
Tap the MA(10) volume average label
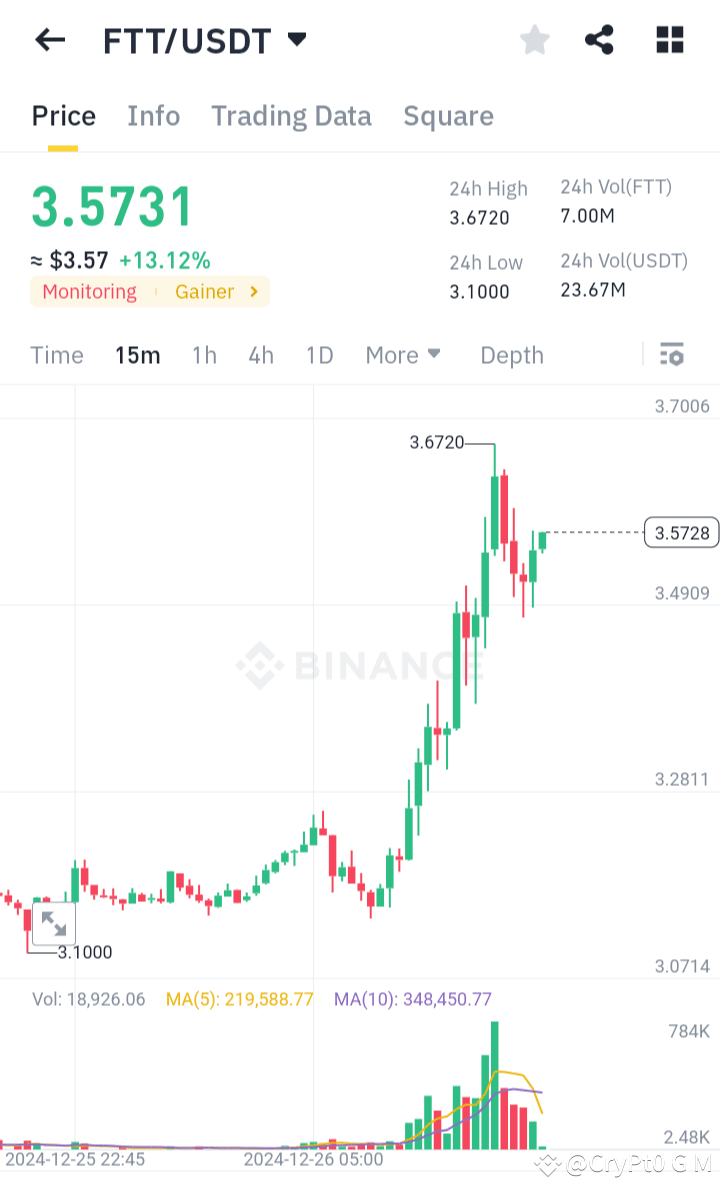[412, 999]
